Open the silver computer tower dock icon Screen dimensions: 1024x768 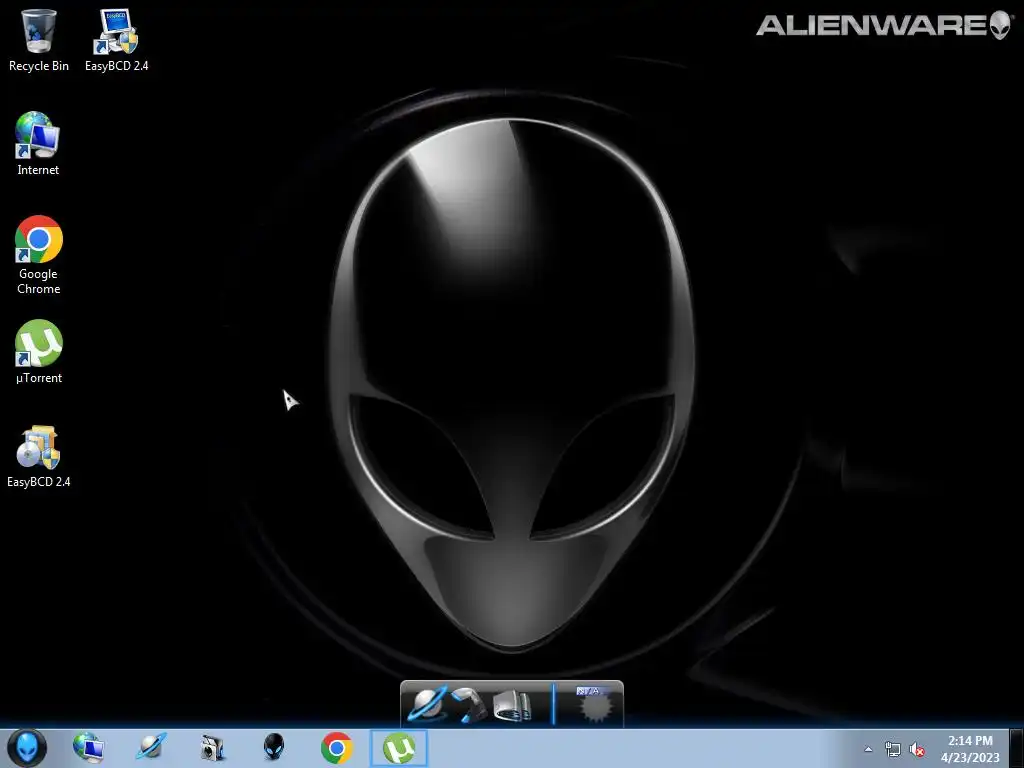tap(513, 706)
